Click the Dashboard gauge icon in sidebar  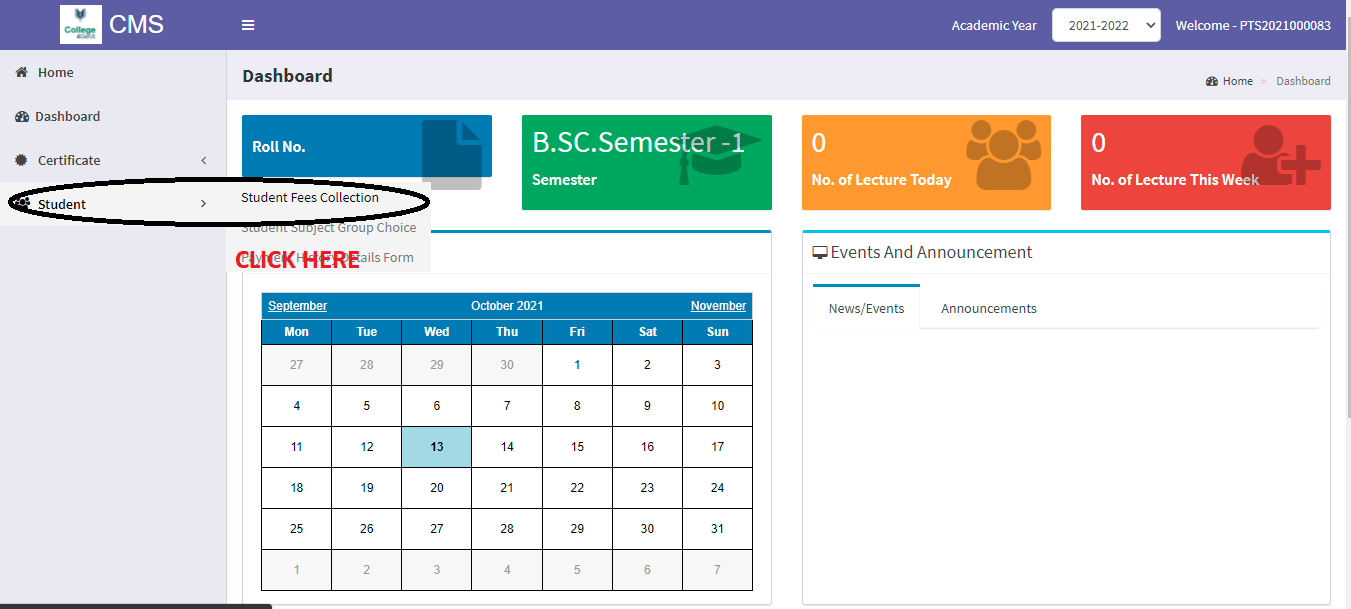pos(22,116)
